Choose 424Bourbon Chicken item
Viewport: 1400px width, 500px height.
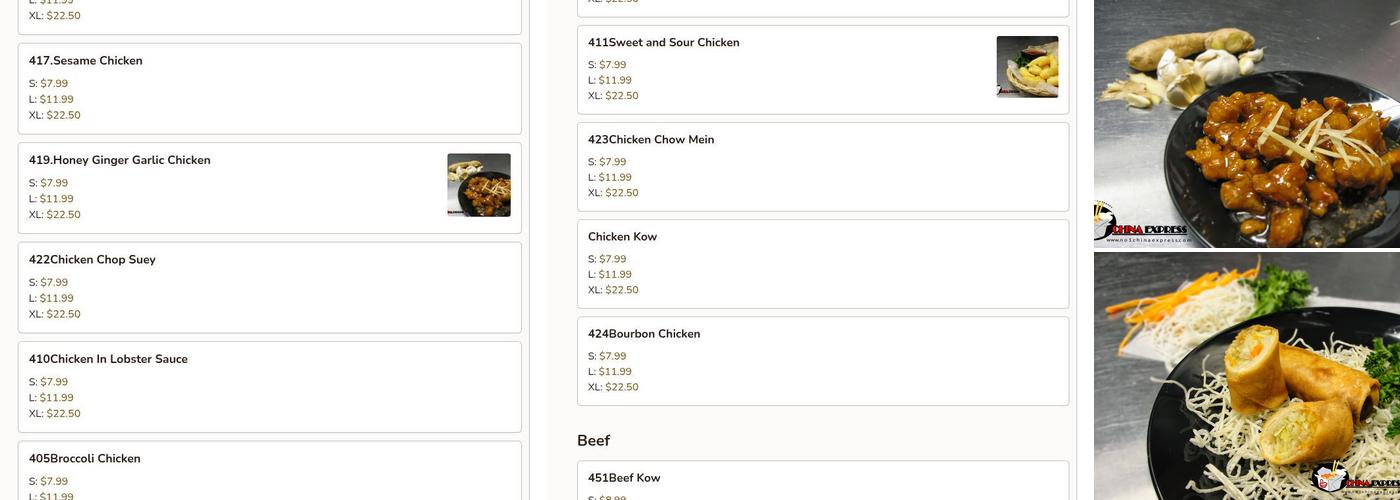click(644, 334)
